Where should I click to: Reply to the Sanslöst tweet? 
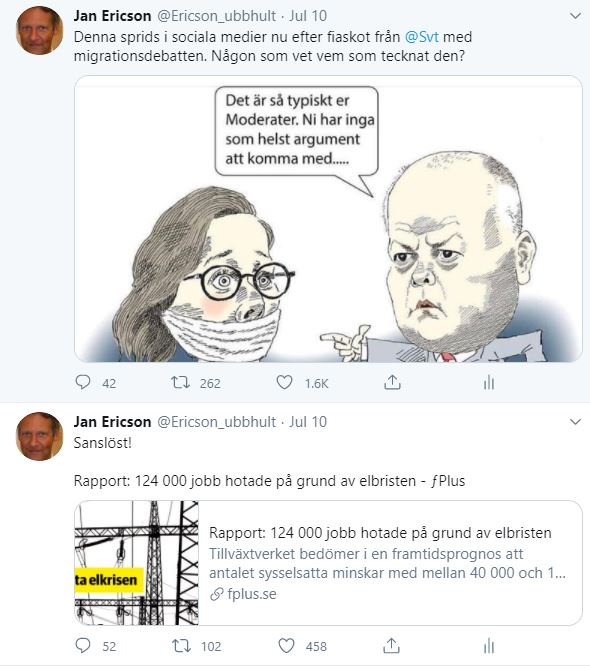pyautogui.click(x=83, y=645)
